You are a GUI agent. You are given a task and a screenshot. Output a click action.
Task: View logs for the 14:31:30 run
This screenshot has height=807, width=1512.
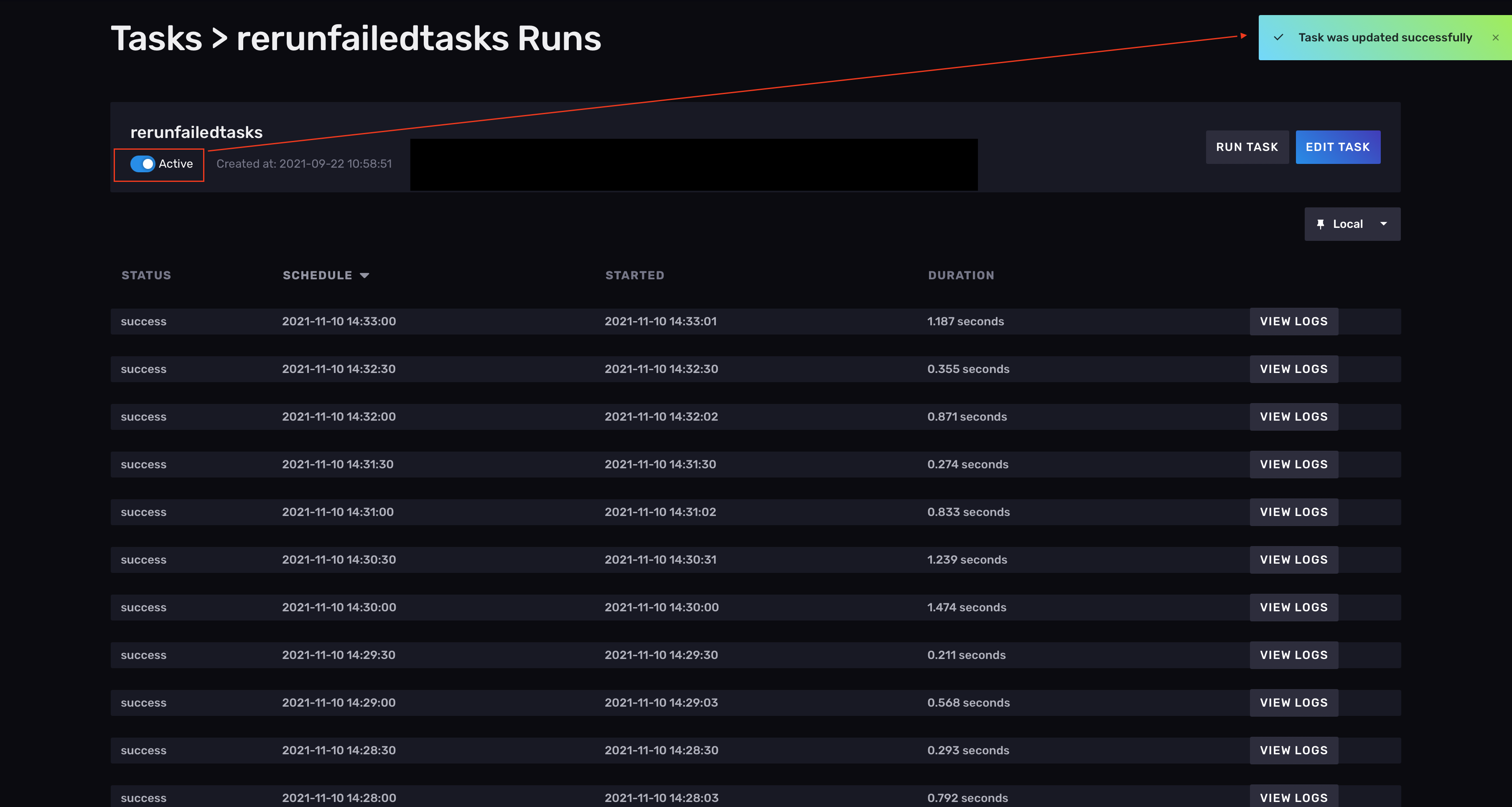[1294, 464]
